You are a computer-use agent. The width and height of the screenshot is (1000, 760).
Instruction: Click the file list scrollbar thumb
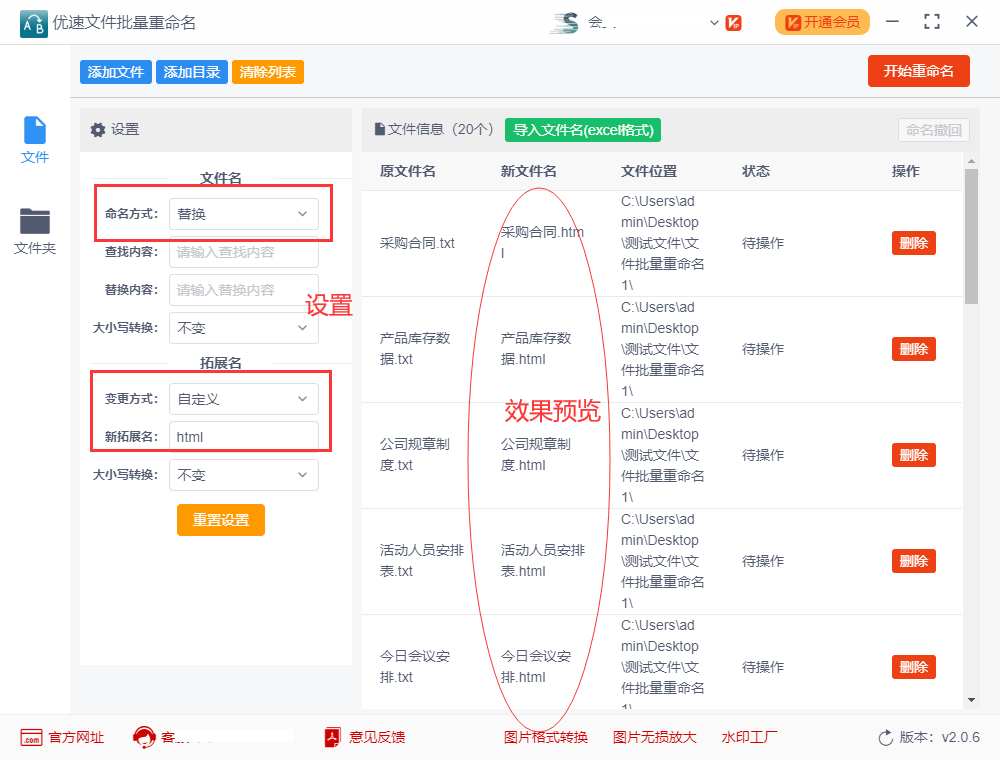[x=971, y=236]
